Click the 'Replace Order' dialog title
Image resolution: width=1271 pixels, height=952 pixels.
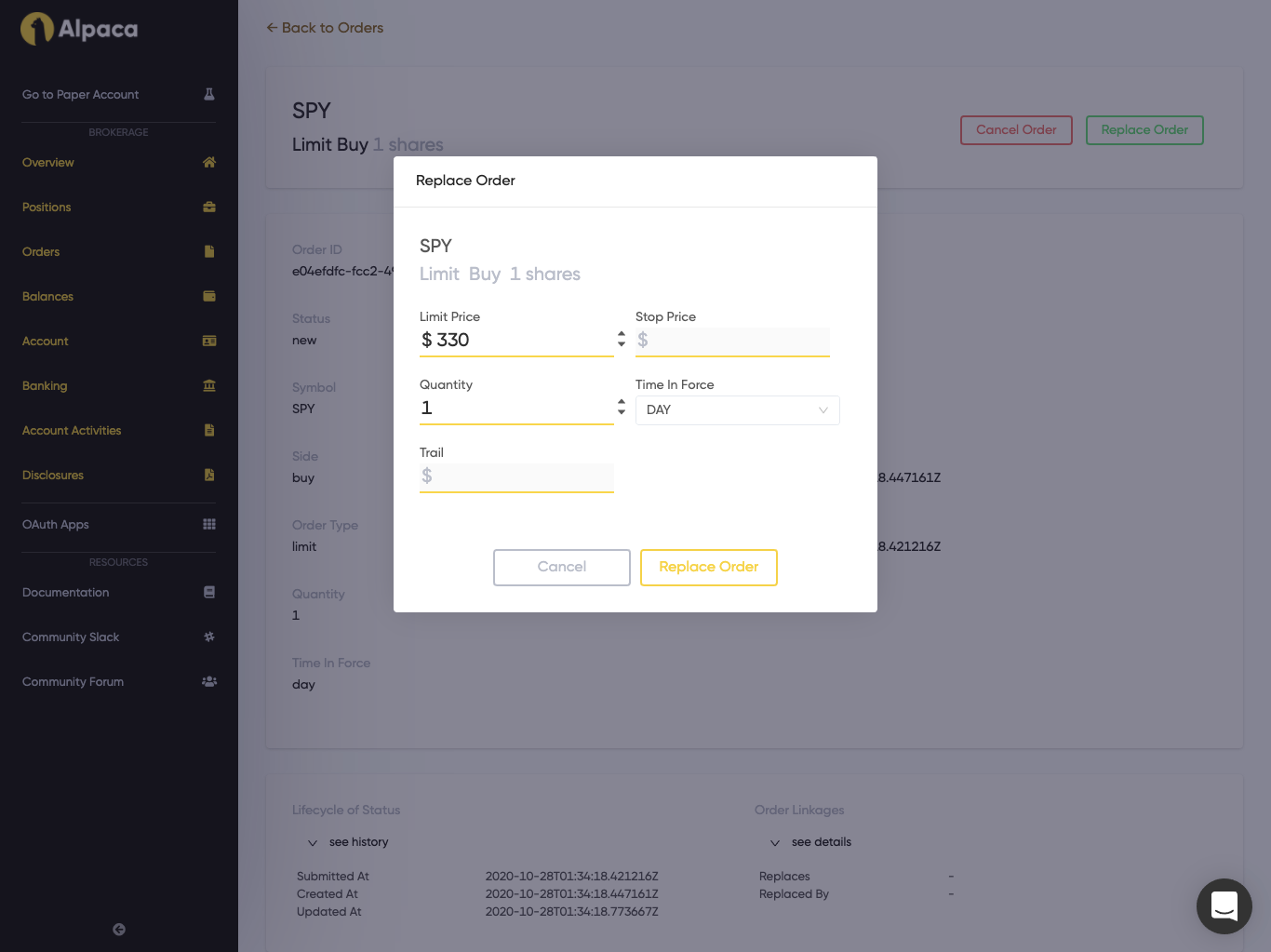[x=465, y=181]
